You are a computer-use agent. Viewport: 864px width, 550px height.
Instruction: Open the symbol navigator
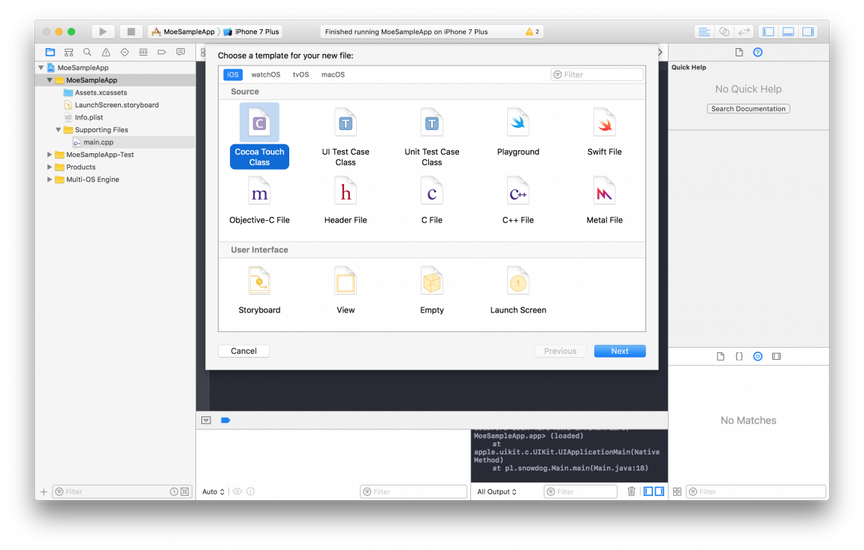click(68, 52)
